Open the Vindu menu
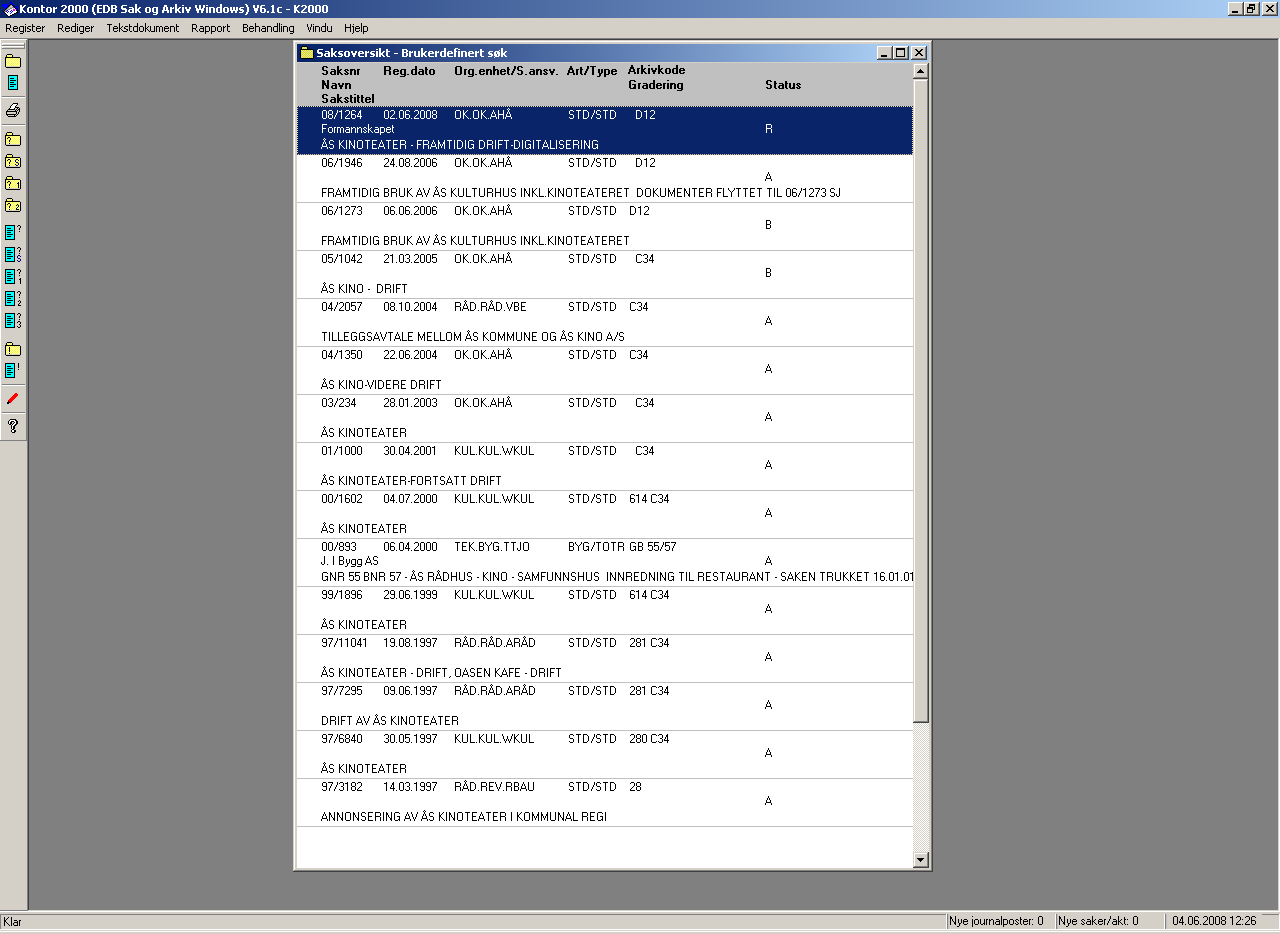1280x934 pixels. (x=319, y=28)
